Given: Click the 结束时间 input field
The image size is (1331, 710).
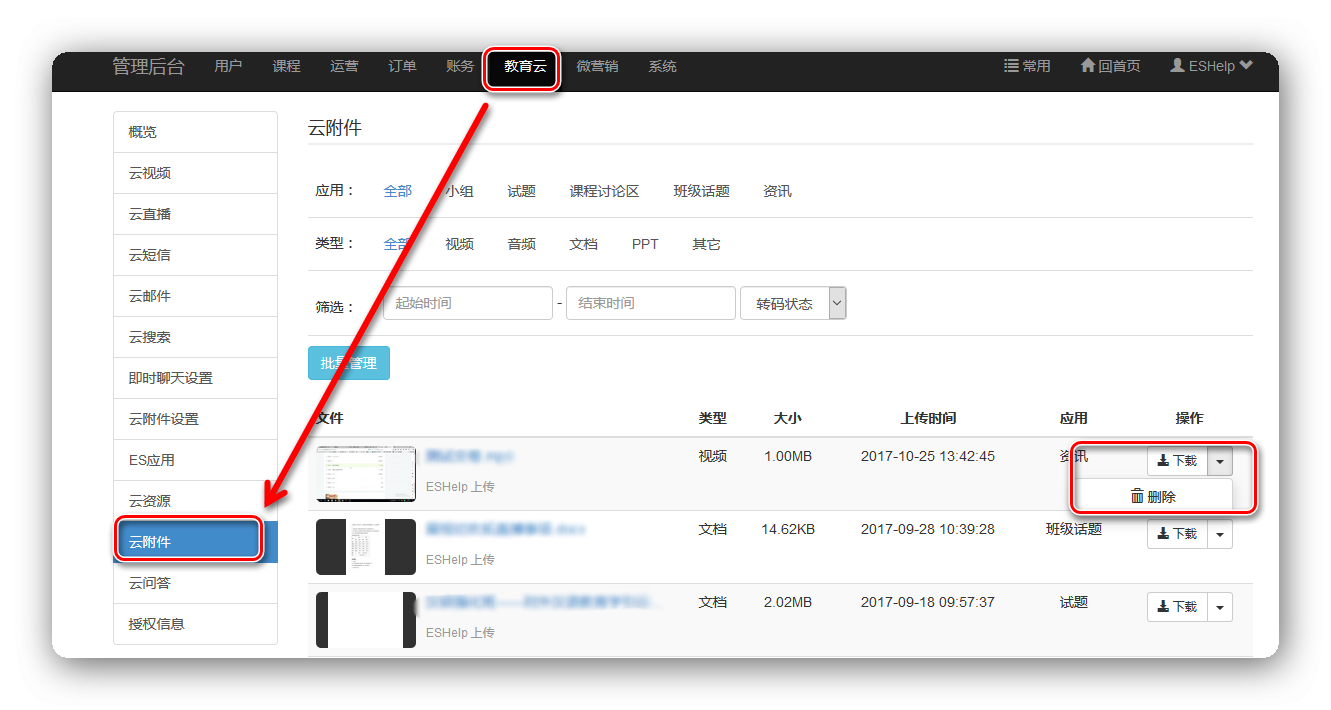Looking at the screenshot, I should pyautogui.click(x=650, y=303).
